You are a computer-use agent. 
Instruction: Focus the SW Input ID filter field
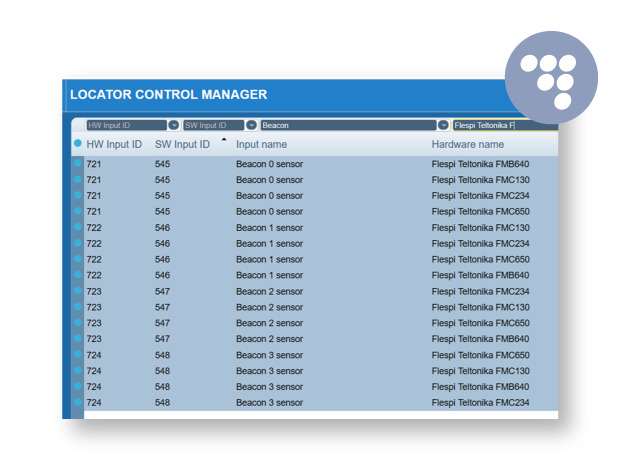(214, 125)
